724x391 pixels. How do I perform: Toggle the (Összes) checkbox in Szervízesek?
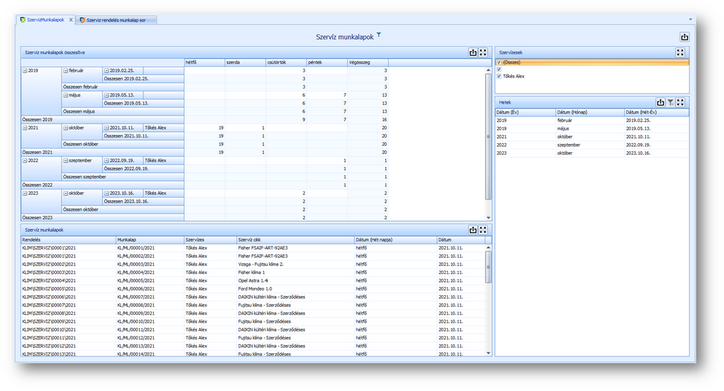[x=499, y=62]
